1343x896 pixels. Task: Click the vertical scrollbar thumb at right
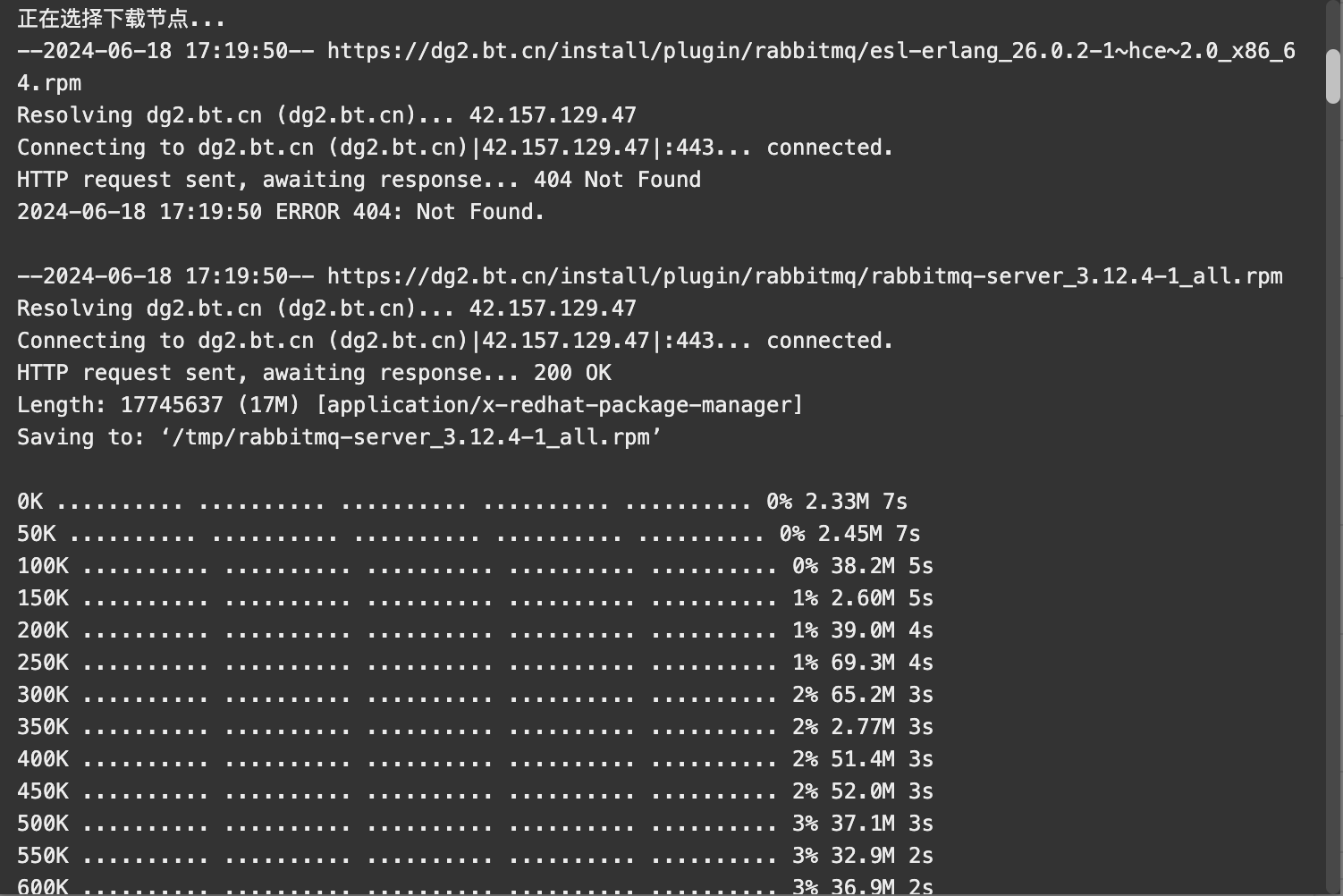click(1333, 76)
